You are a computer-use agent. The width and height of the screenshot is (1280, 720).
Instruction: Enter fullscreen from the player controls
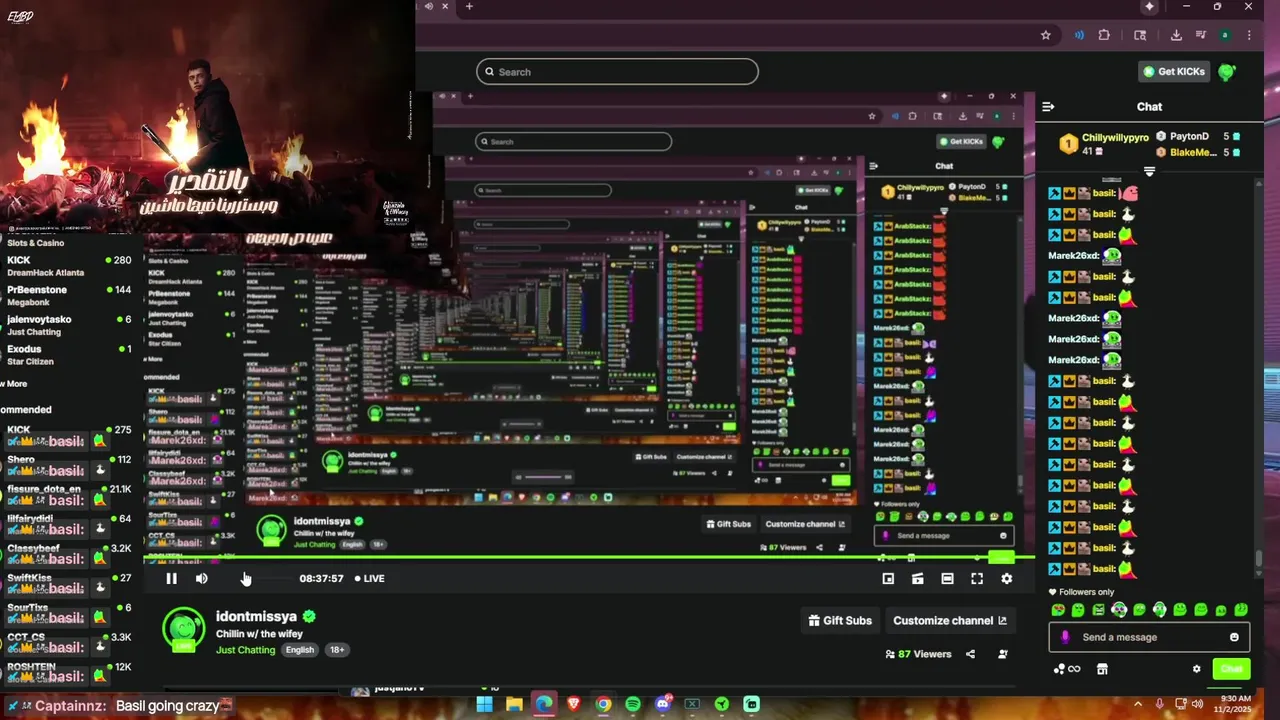pyautogui.click(x=977, y=578)
